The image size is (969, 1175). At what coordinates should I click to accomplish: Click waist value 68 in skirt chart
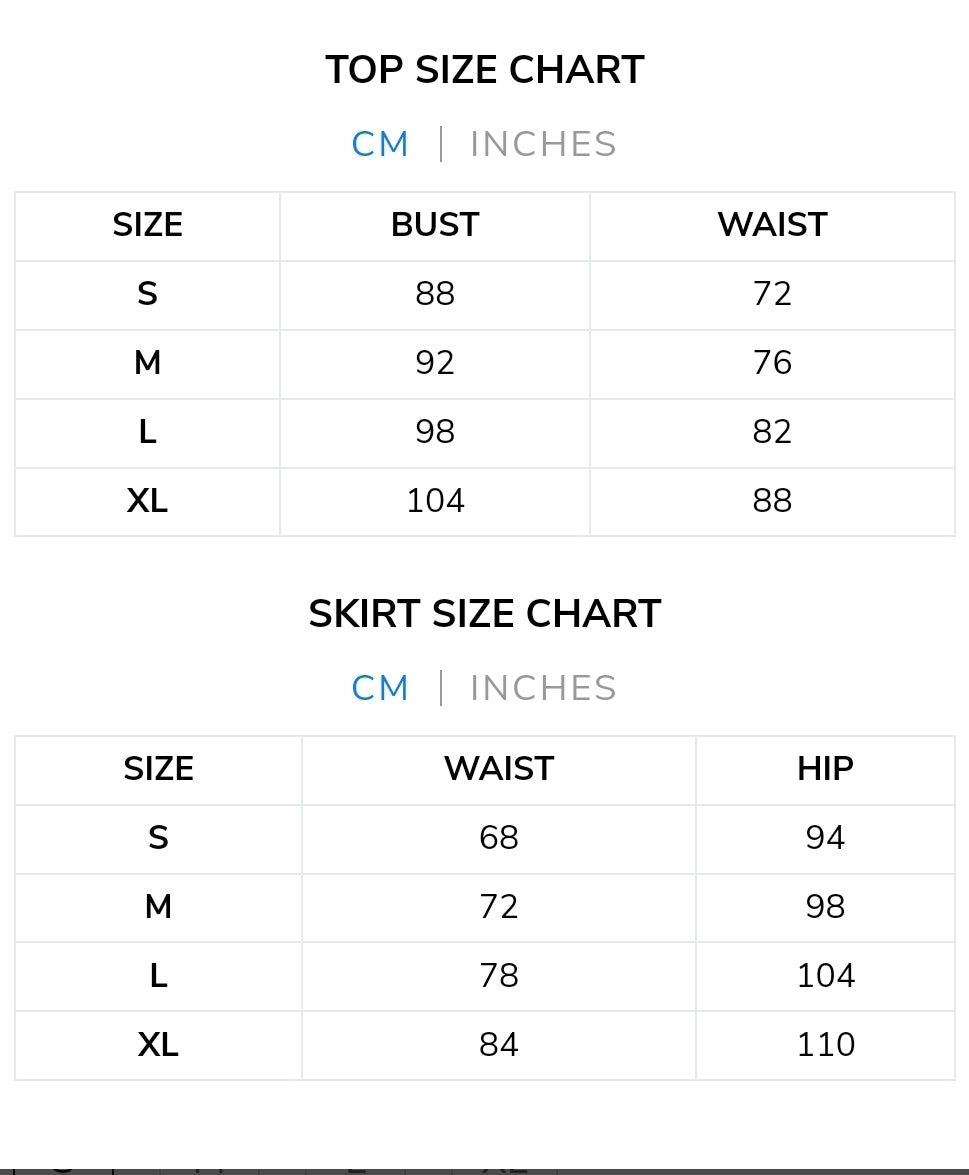click(498, 838)
